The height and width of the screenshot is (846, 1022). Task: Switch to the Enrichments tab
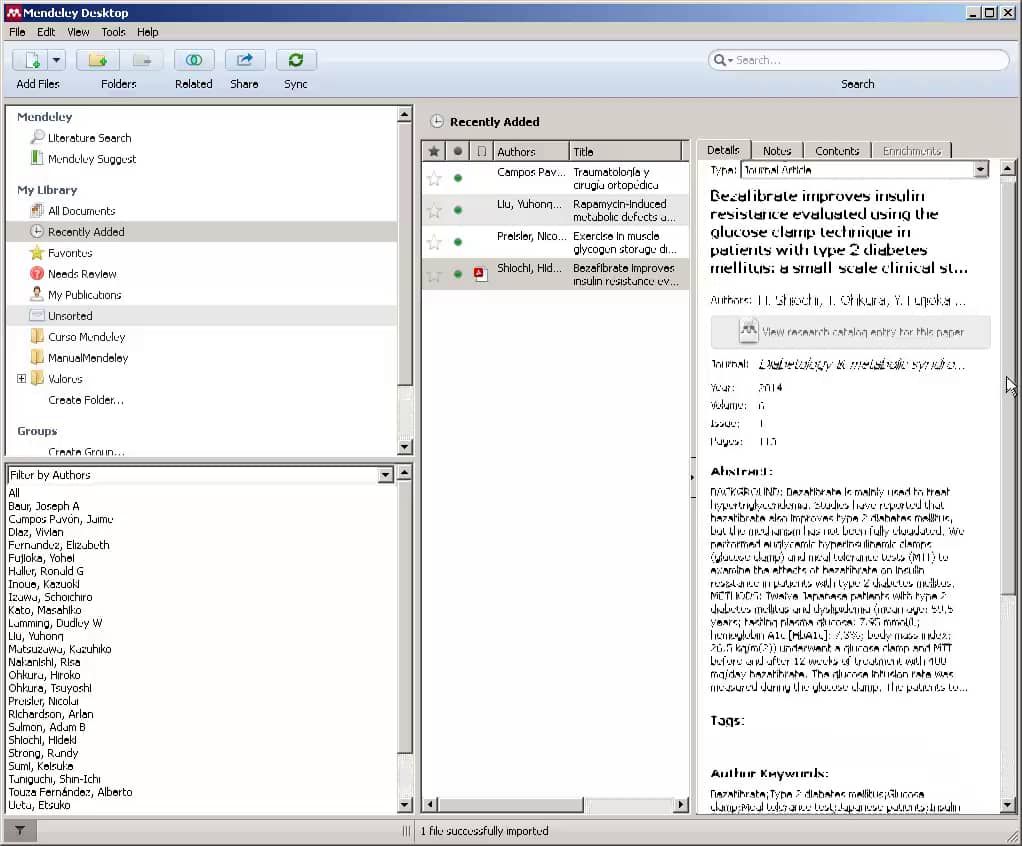pos(912,151)
